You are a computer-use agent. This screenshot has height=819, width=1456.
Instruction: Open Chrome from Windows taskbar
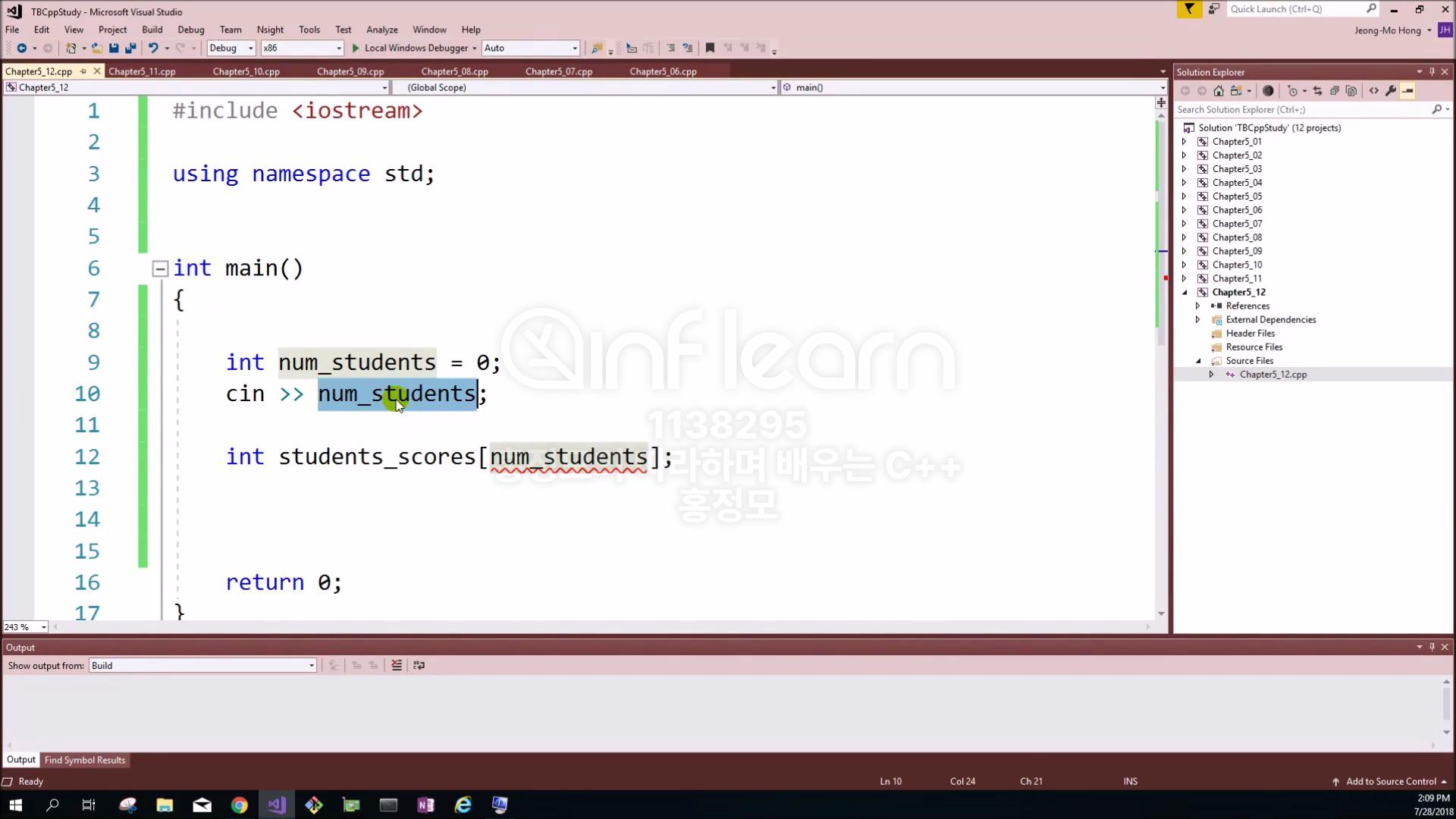(x=240, y=805)
